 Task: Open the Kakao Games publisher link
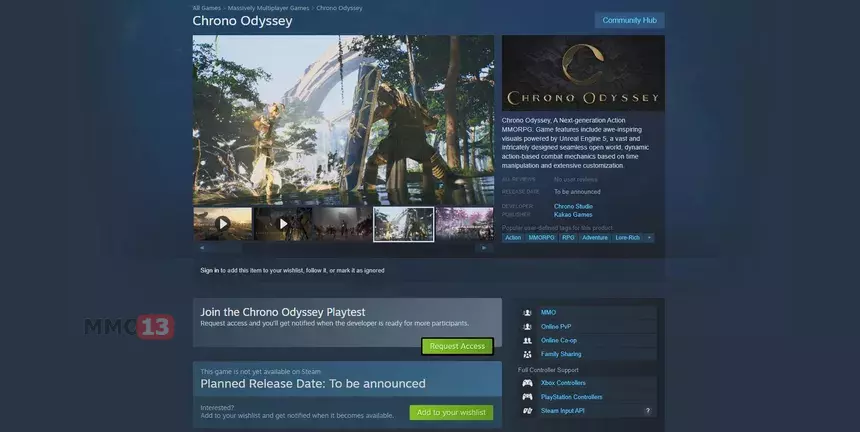[573, 215]
